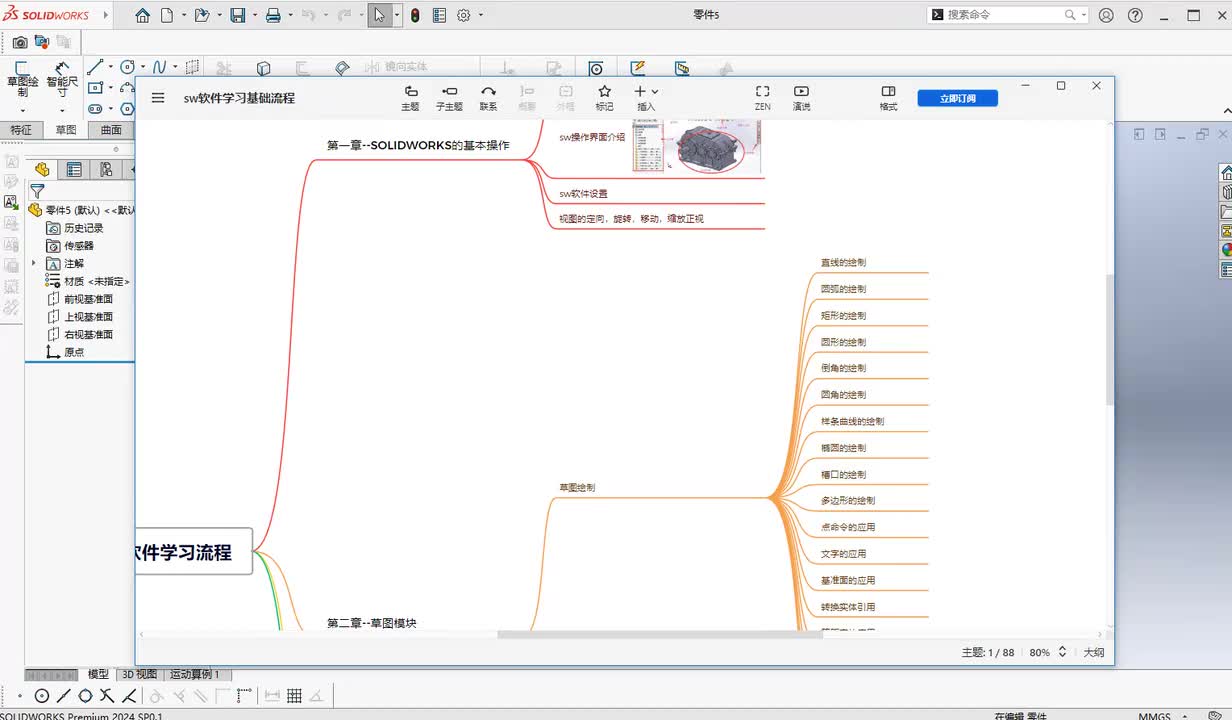This screenshot has height=720, width=1232.
Task: Expand the Annotations (注解) tree node
Action: tap(34, 263)
